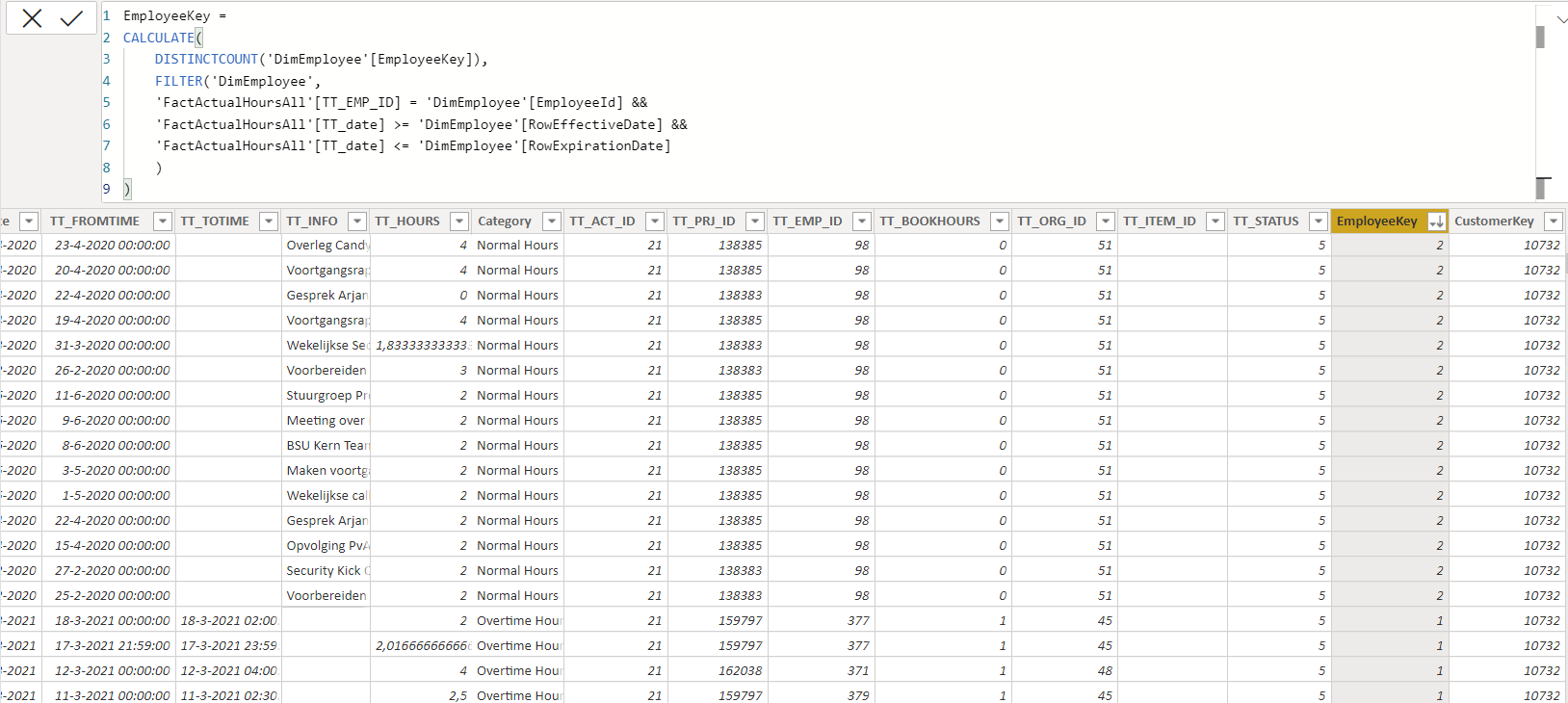
Task: Click the FILTER function in the formula
Action: [x=179, y=82]
